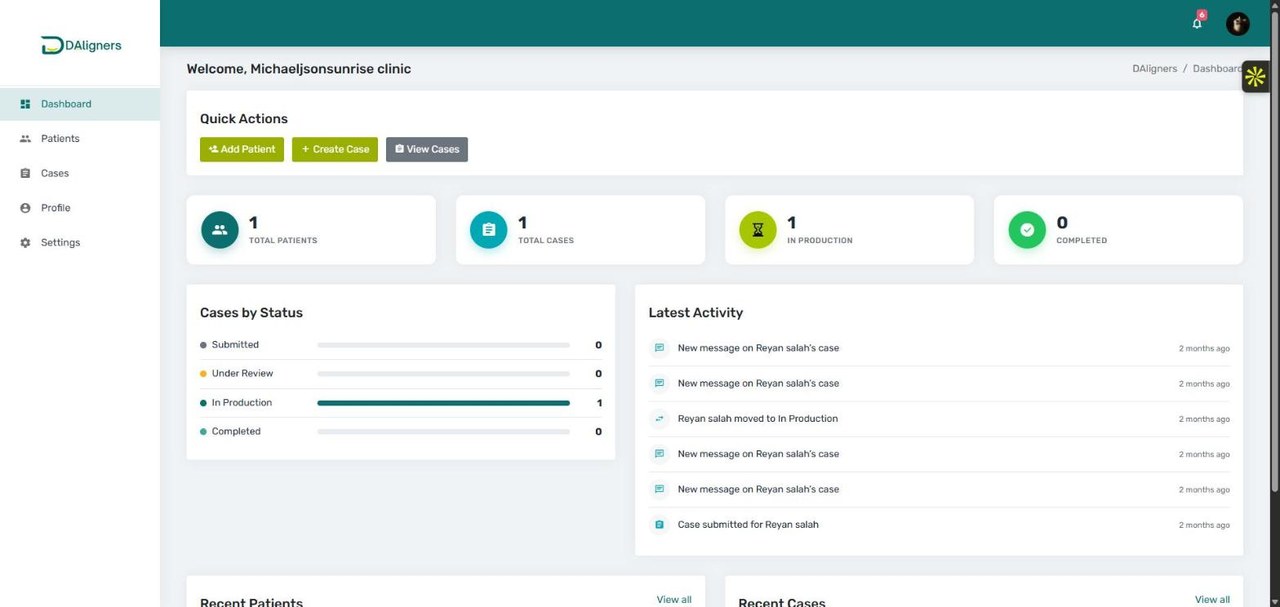Image resolution: width=1280 pixels, height=607 pixels.
Task: Open Profile in the sidebar
Action: [80, 208]
